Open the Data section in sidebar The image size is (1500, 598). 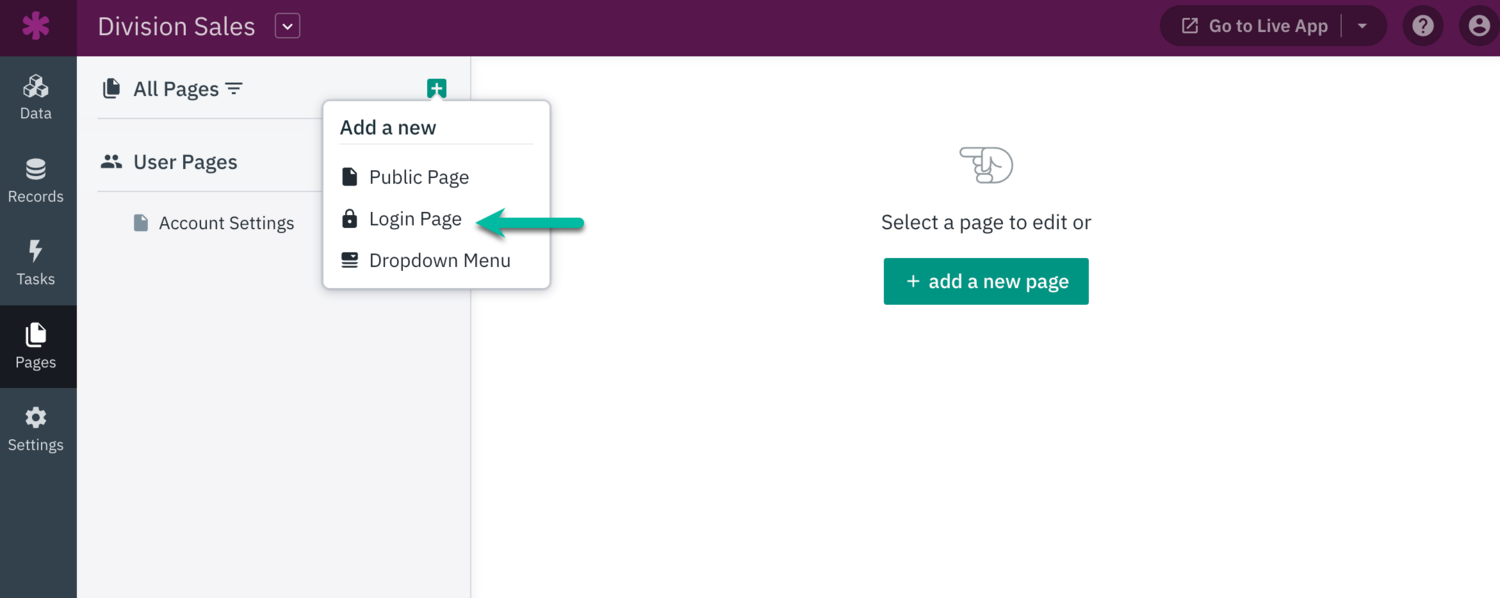tap(36, 97)
